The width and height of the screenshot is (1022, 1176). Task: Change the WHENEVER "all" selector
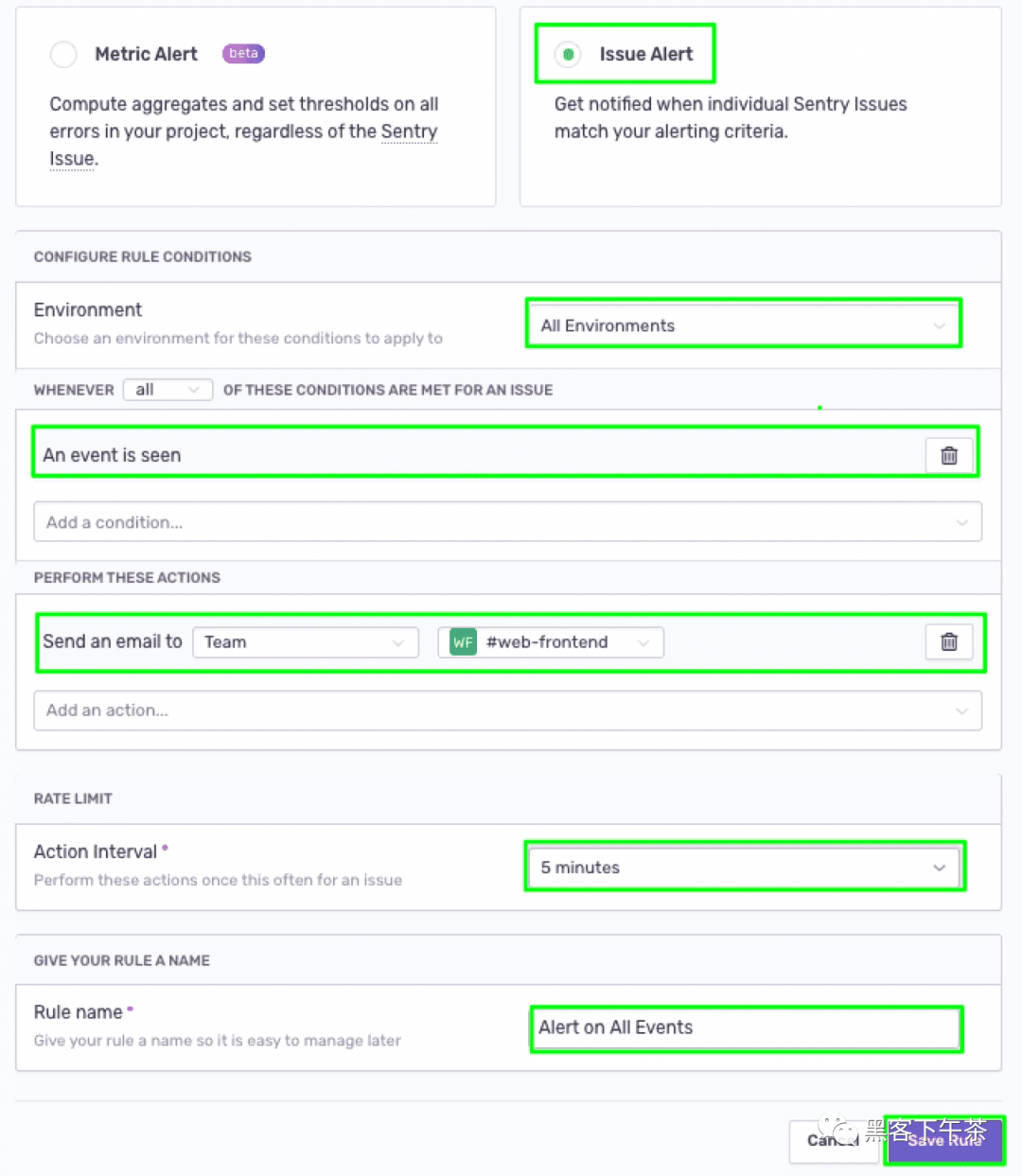point(167,390)
